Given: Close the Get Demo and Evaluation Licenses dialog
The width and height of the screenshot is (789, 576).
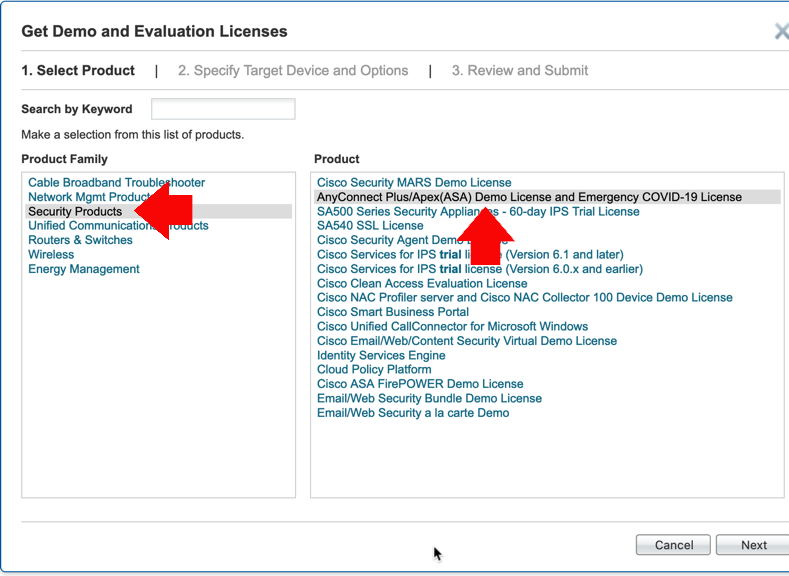Looking at the screenshot, I should 782,31.
